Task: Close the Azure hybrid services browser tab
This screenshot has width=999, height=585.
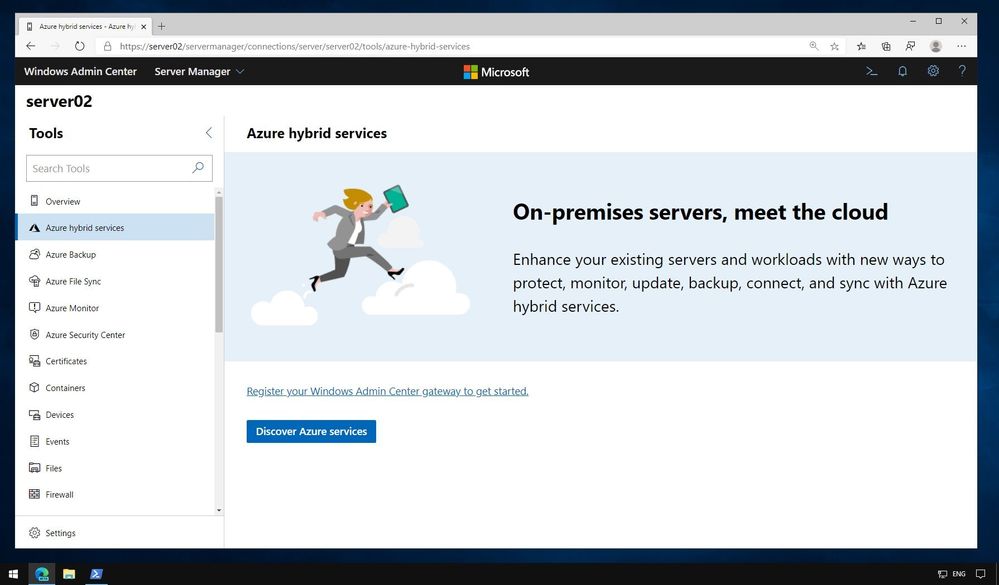Action: pyautogui.click(x=143, y=27)
